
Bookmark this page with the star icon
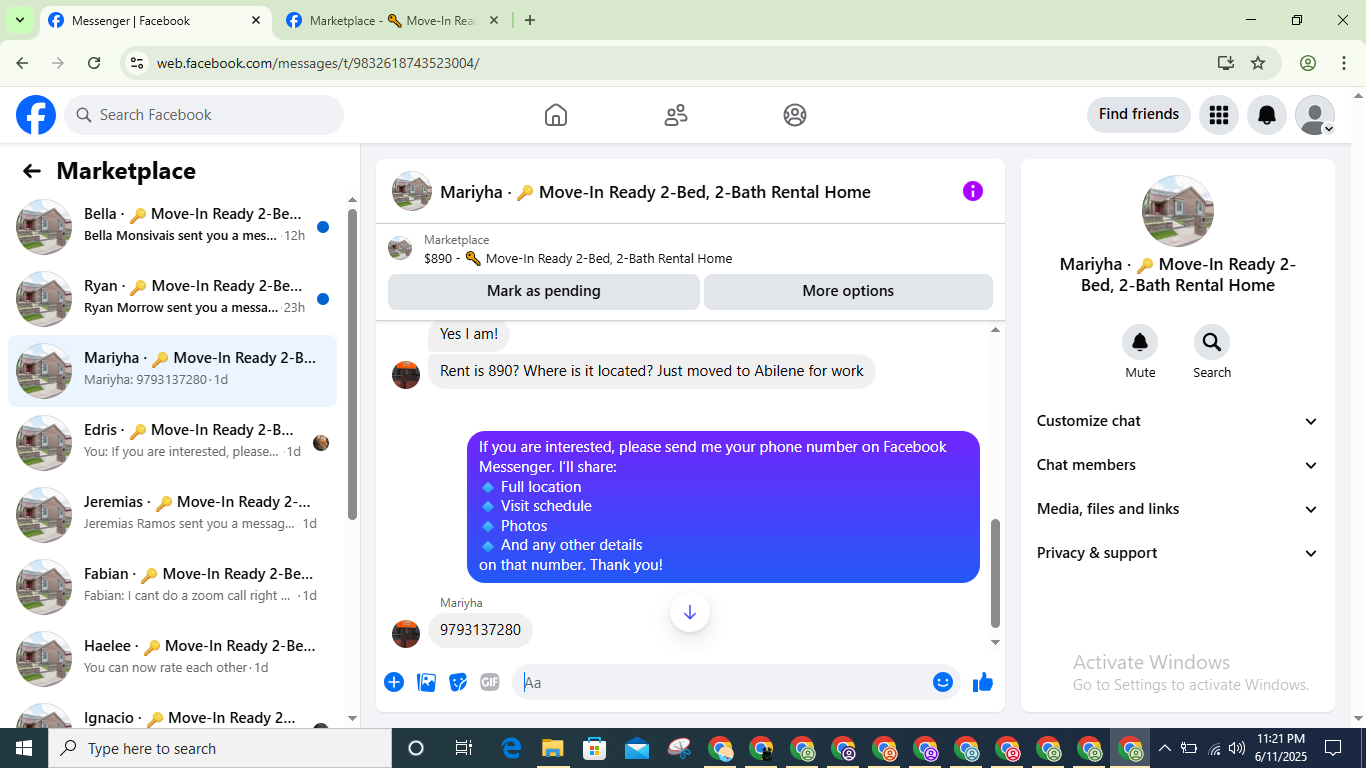coord(1258,63)
